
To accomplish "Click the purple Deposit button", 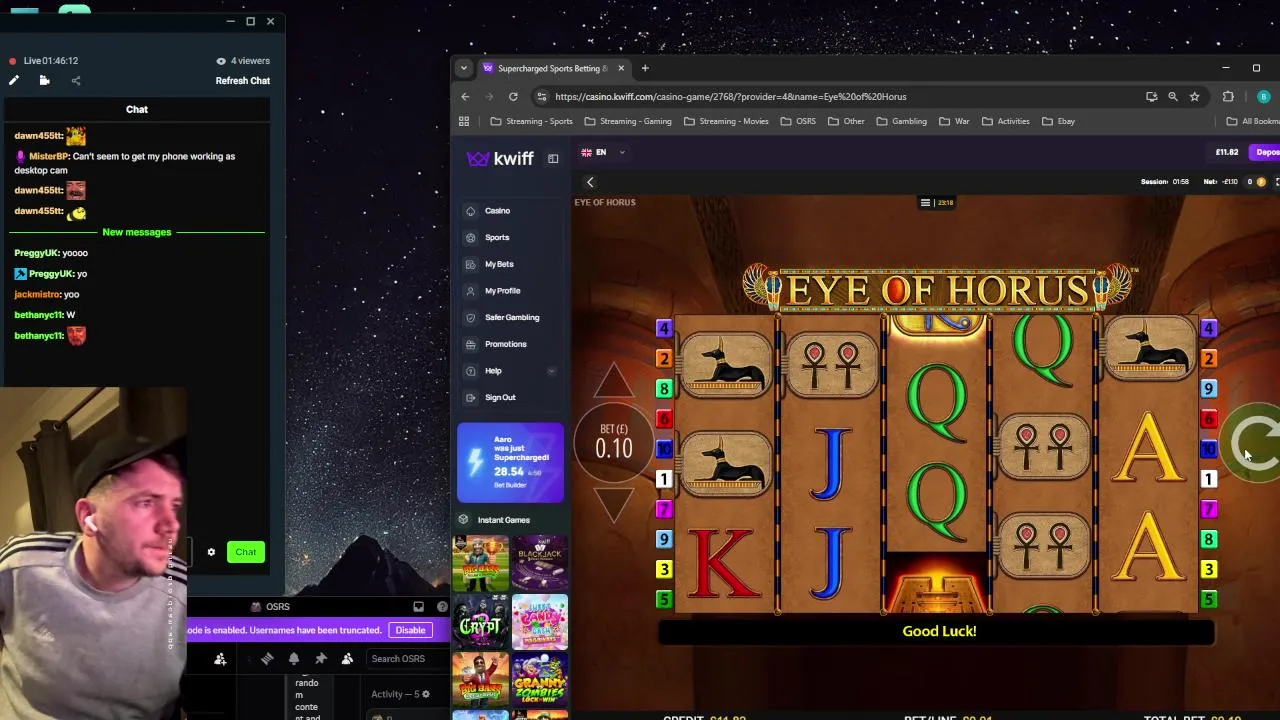I will 1266,153.
